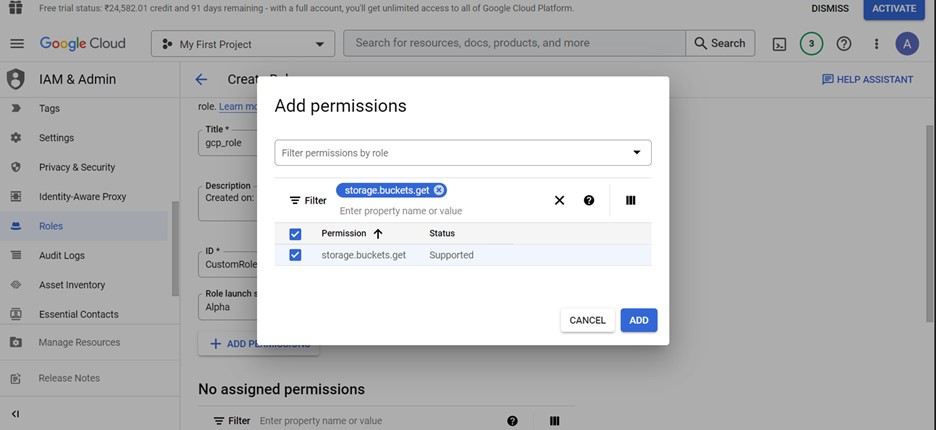The width and height of the screenshot is (936, 430).
Task: Open the main navigation hamburger menu
Action: click(x=16, y=44)
